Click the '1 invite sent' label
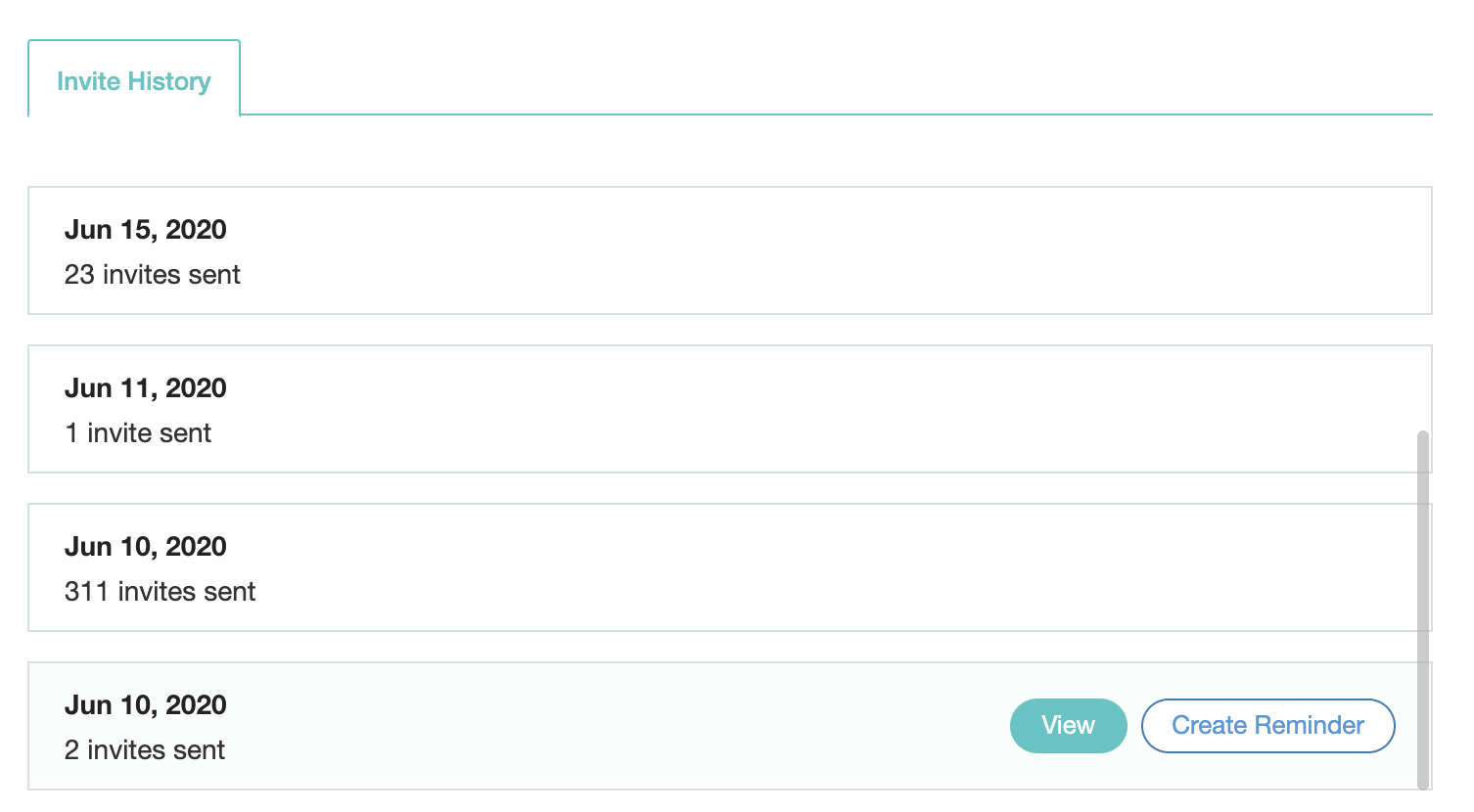 138,433
